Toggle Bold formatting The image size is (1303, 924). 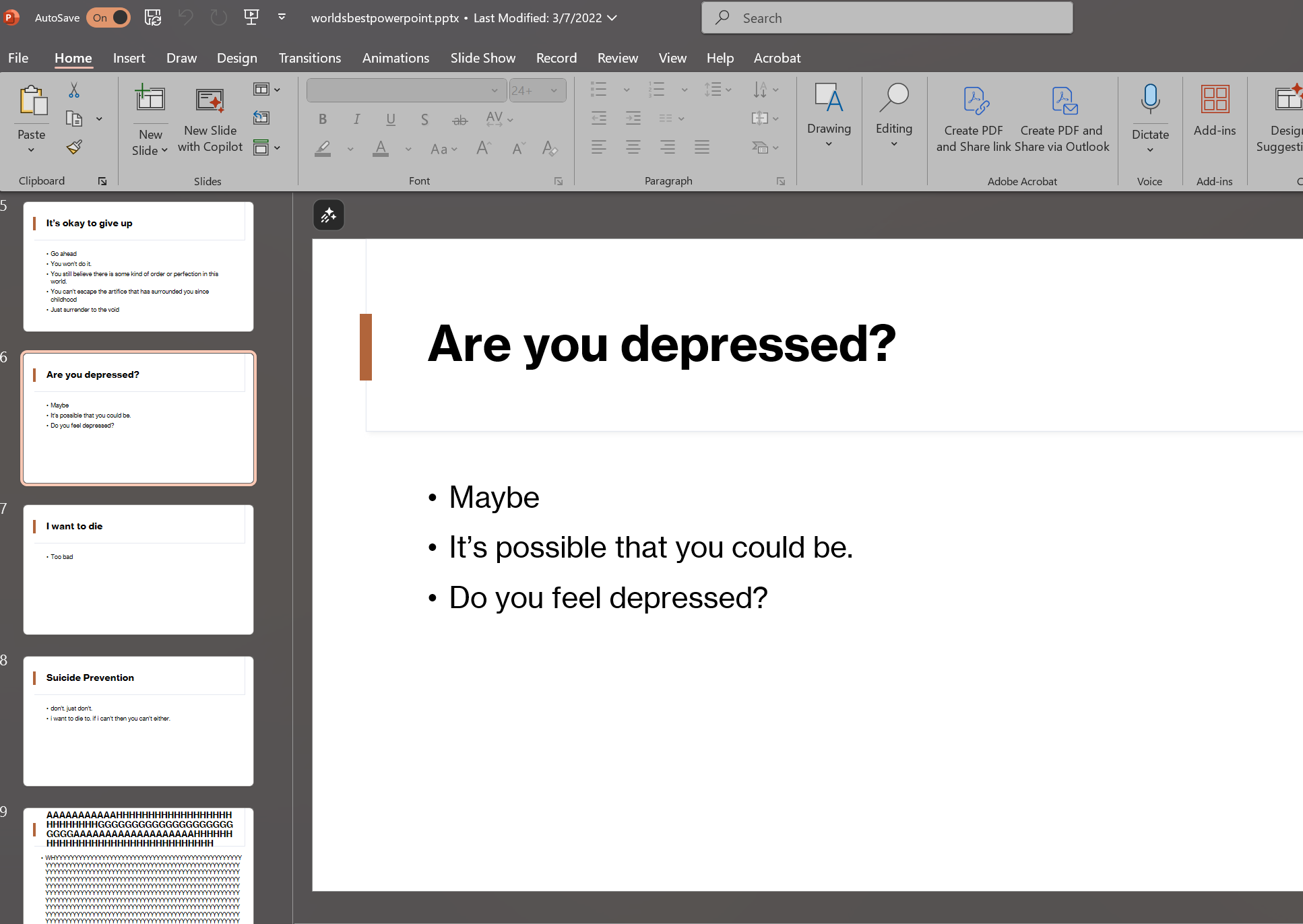323,119
